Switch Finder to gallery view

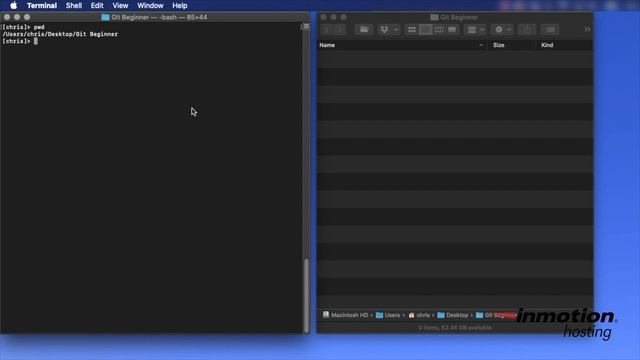pos(452,29)
